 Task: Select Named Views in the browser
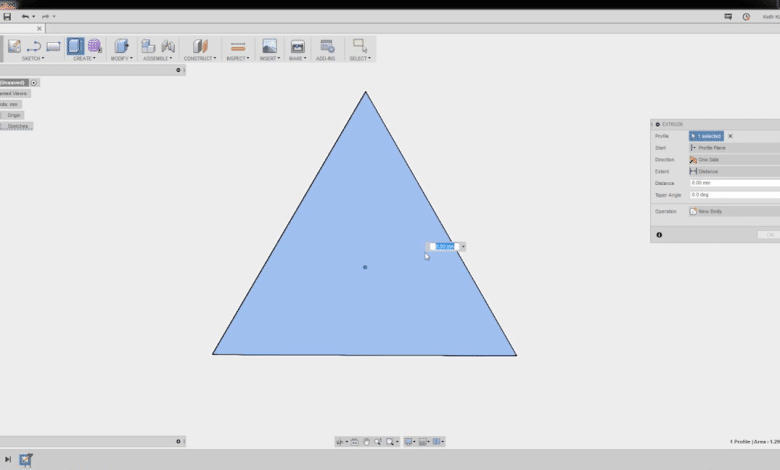tap(14, 94)
